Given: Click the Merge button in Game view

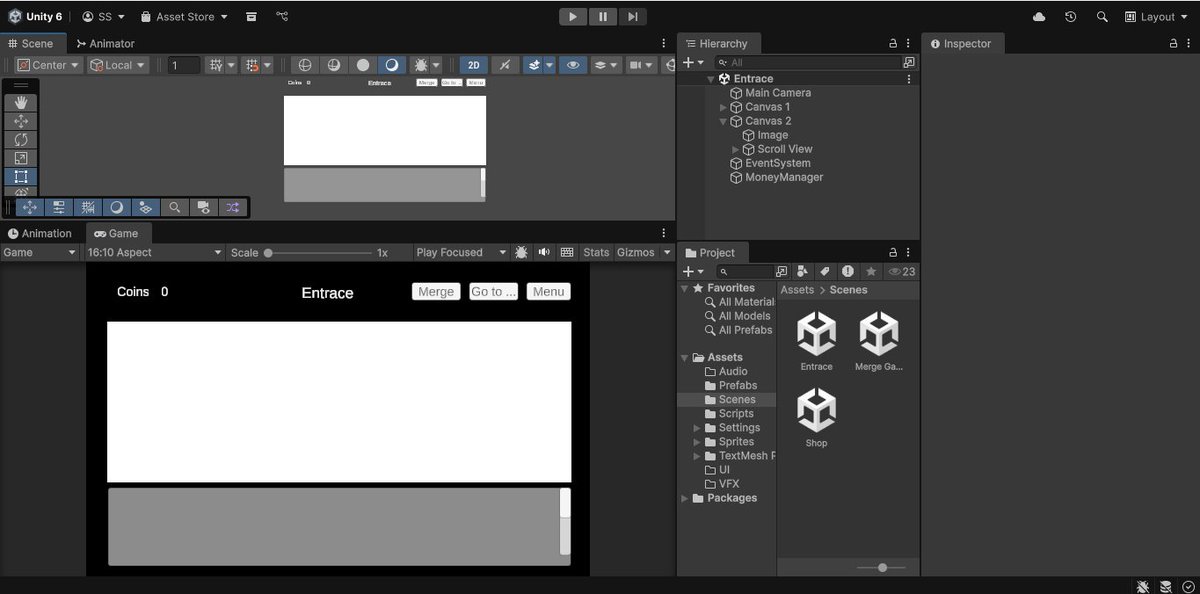Looking at the screenshot, I should pyautogui.click(x=436, y=292).
